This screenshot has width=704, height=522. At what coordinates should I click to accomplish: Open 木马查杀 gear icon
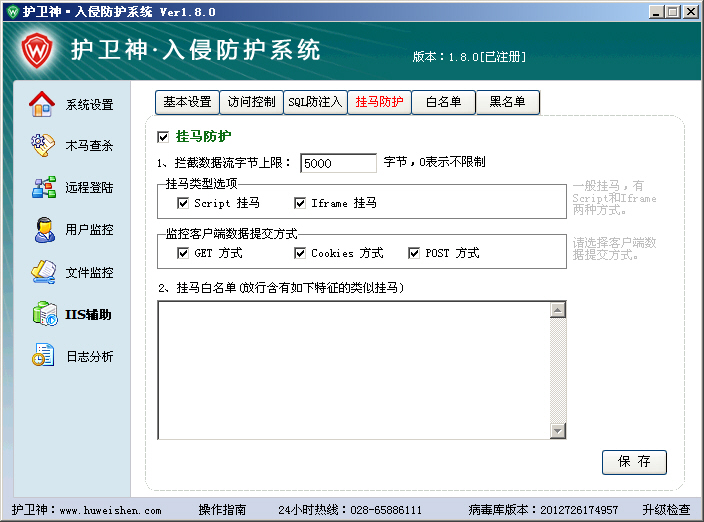pos(43,145)
